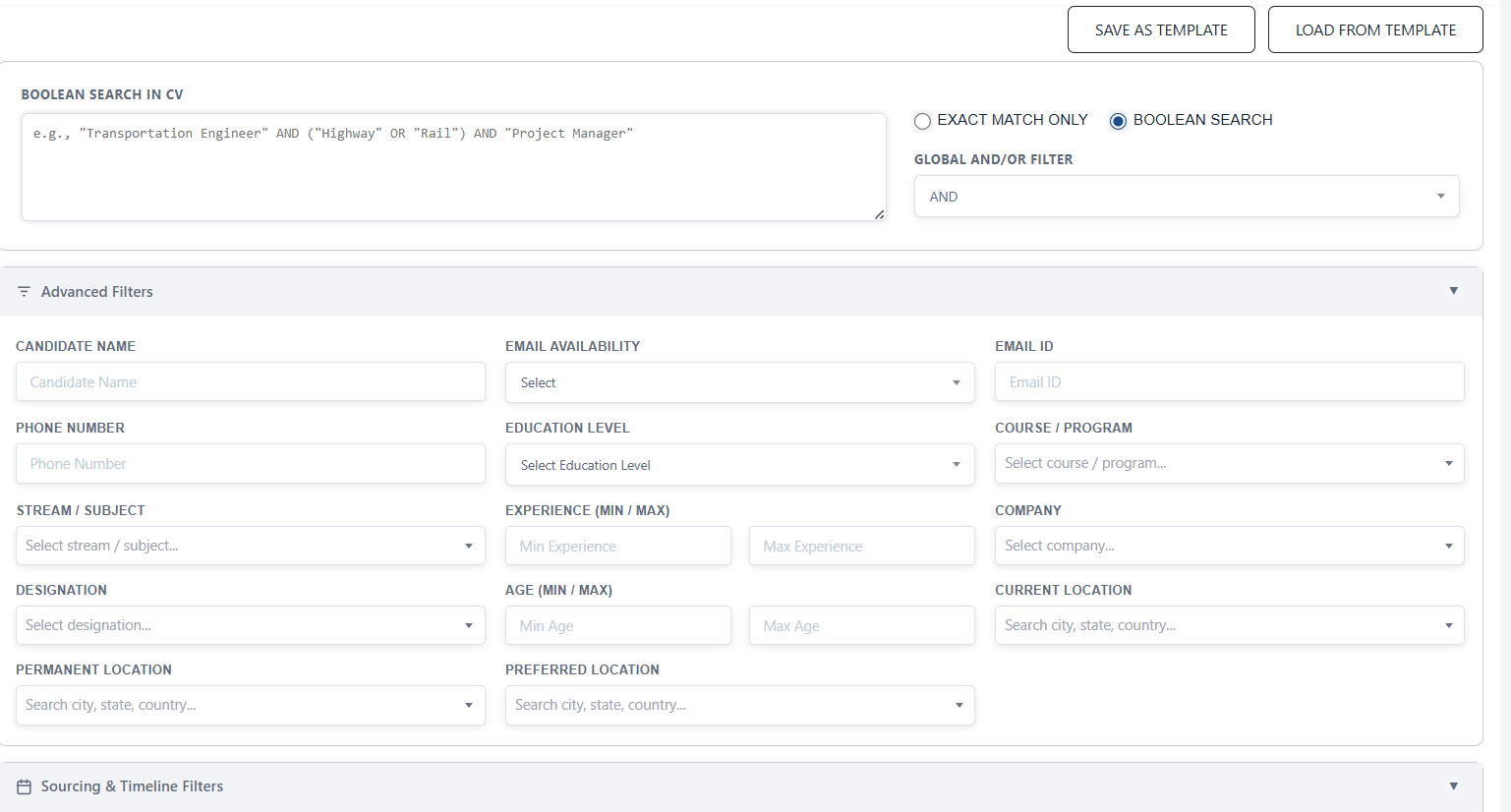The width and height of the screenshot is (1511, 812).
Task: Open the Course / Program dropdown
Action: tap(1229, 463)
